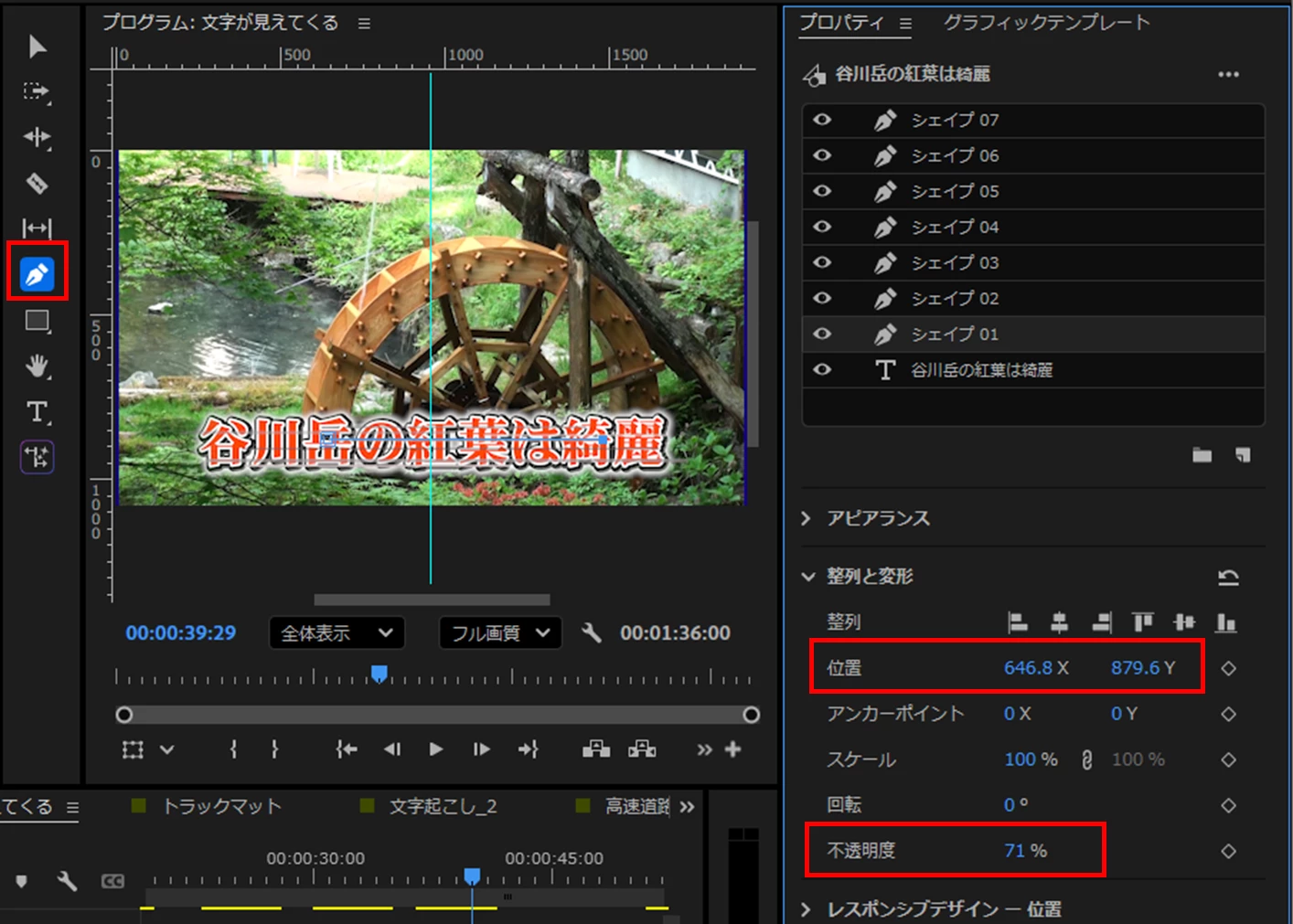Open the properties panel more options

[1228, 74]
